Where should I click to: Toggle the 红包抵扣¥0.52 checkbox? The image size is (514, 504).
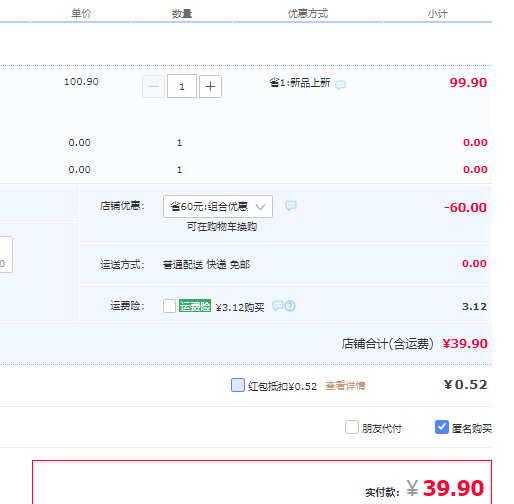238,385
